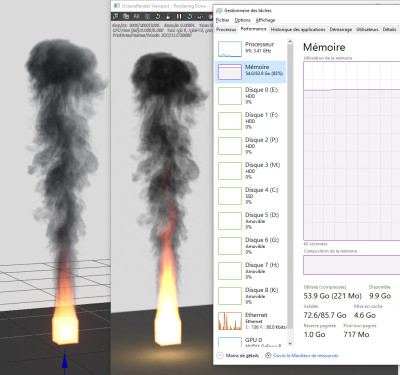Select the Performance tab
Viewport: 400px width, 375px height.
(x=253, y=29)
